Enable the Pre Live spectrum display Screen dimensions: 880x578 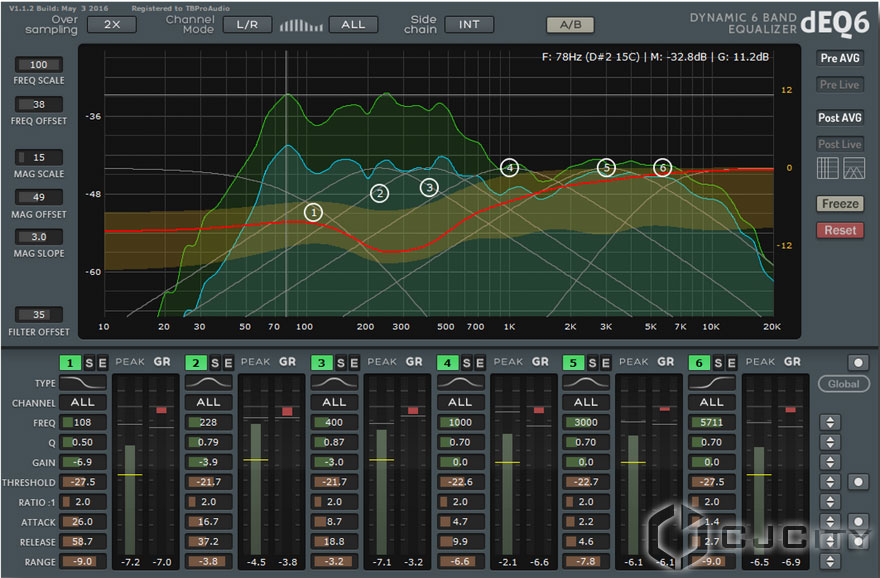840,85
